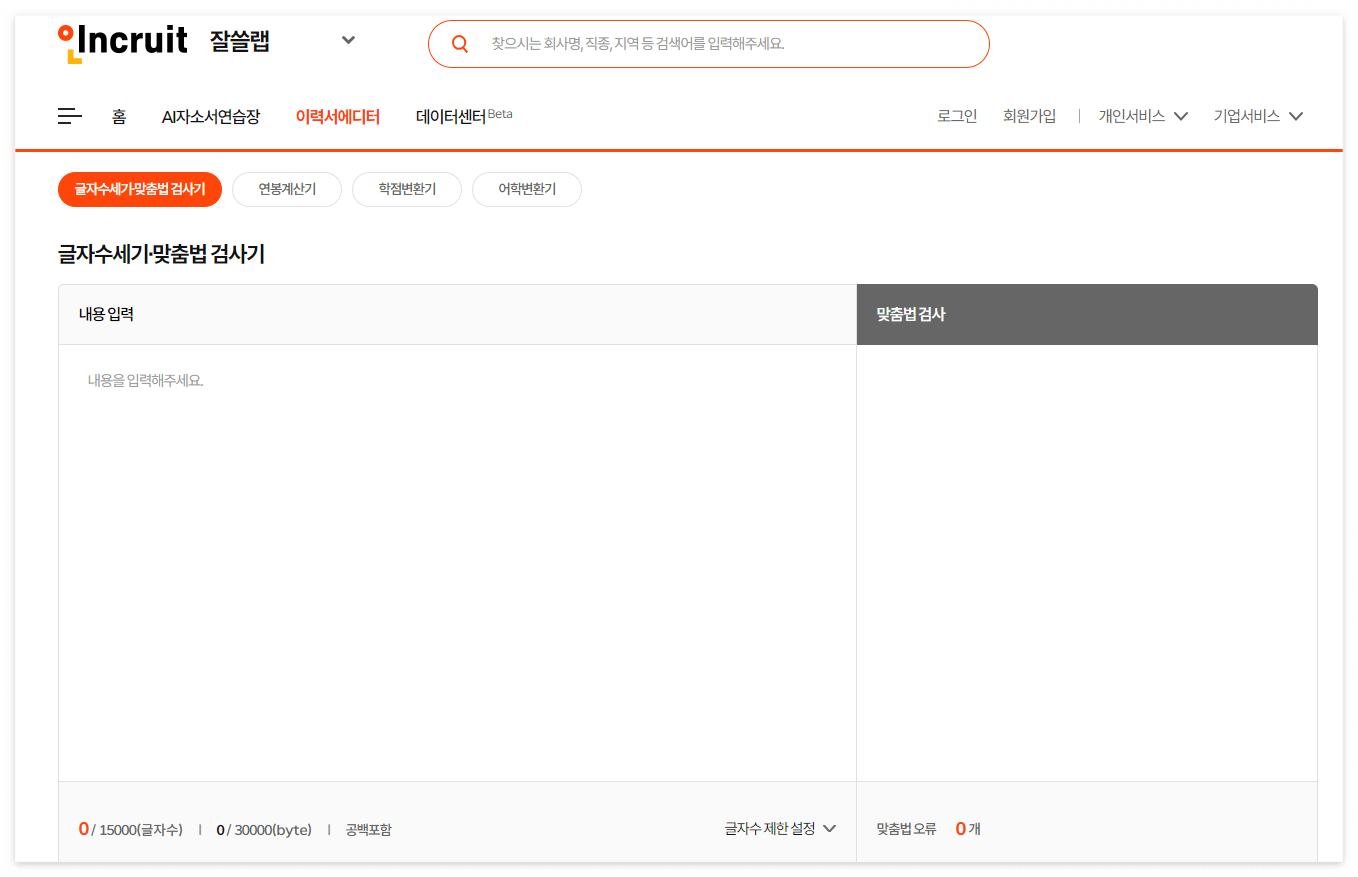Click the 로그인 link
The height and width of the screenshot is (877, 1358).
click(956, 115)
